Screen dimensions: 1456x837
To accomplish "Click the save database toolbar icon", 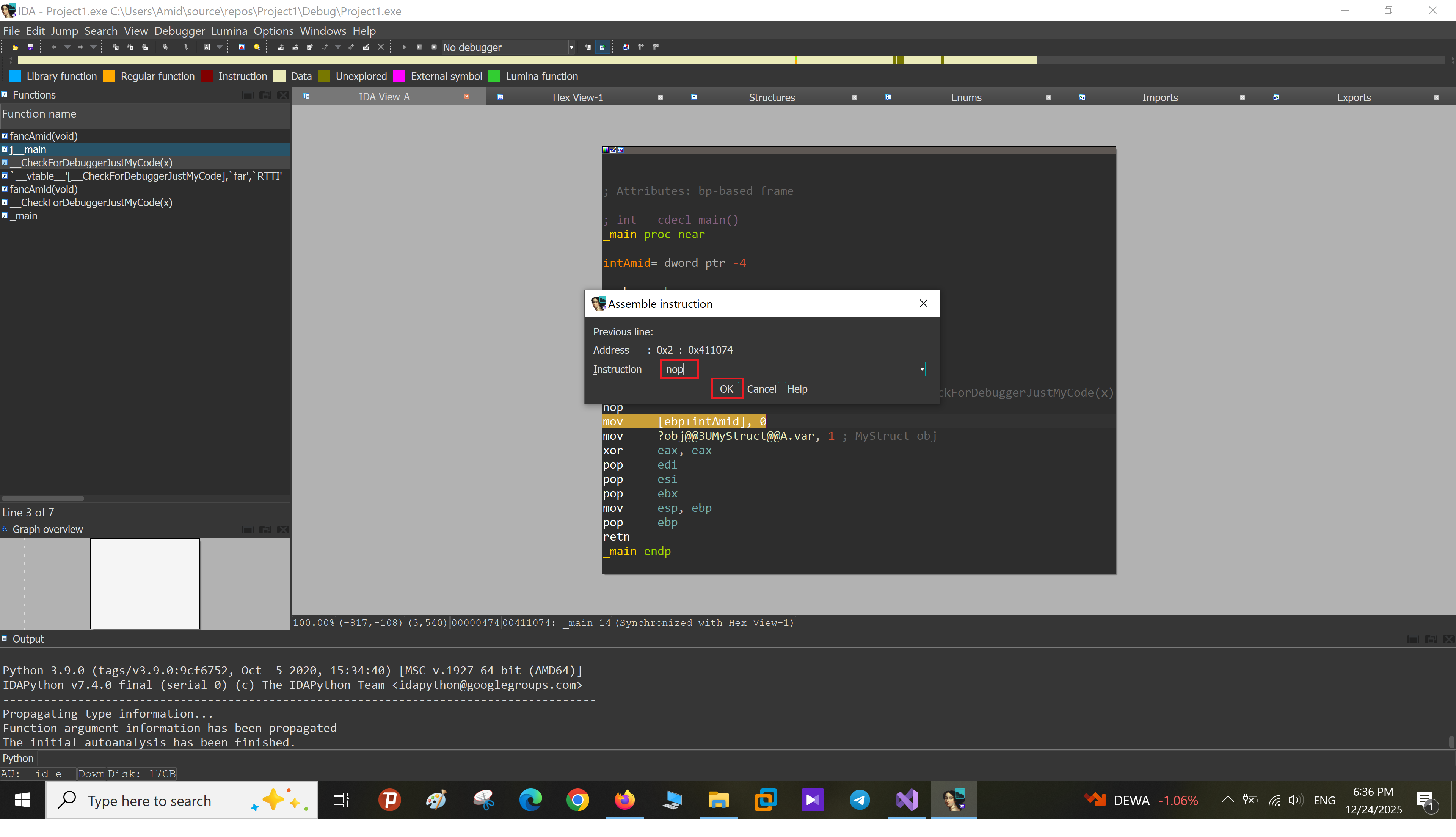I will pos(30,47).
